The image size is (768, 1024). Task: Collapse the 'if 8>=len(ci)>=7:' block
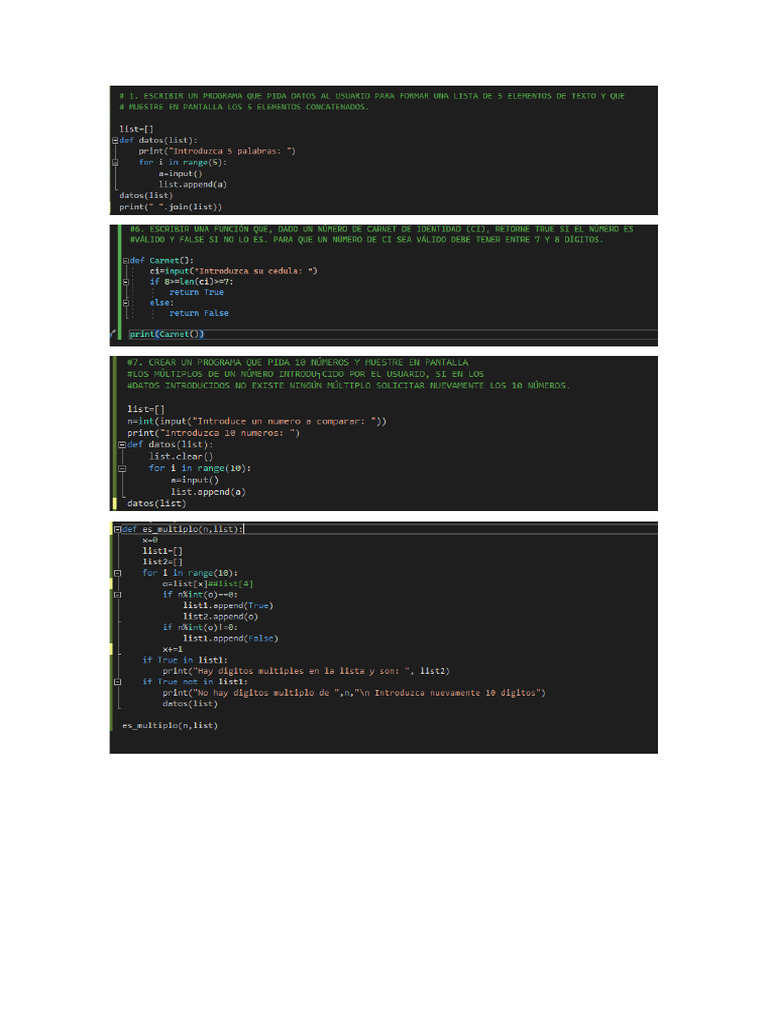pos(126,282)
